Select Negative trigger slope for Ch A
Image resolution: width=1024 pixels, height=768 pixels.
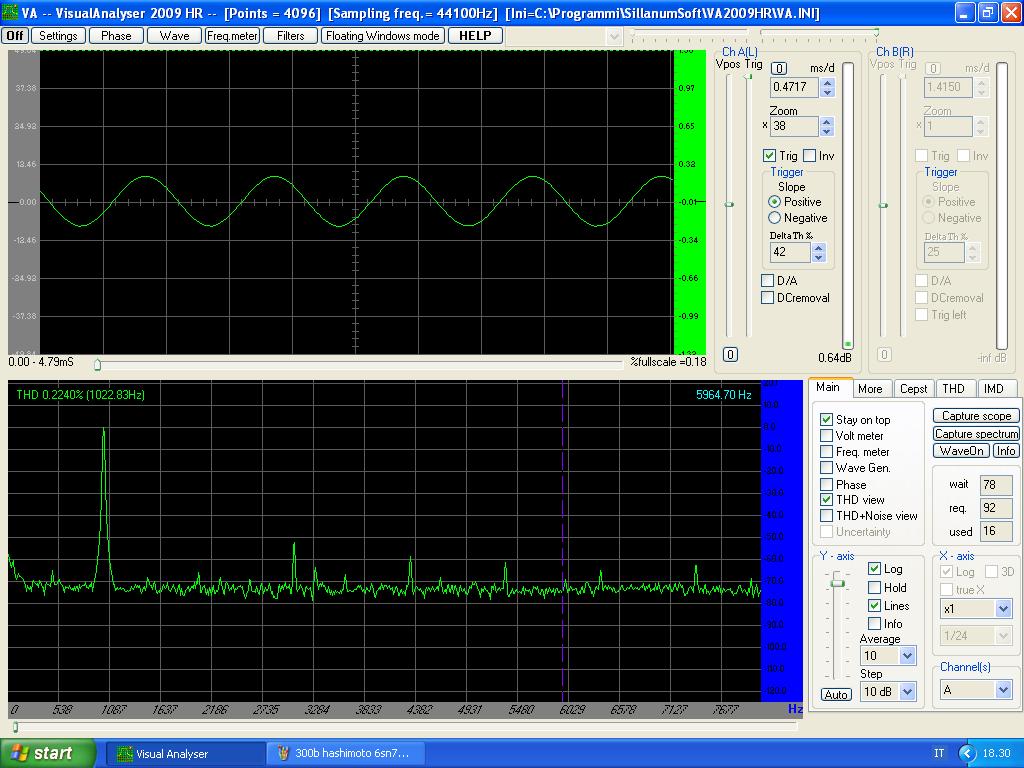point(775,217)
